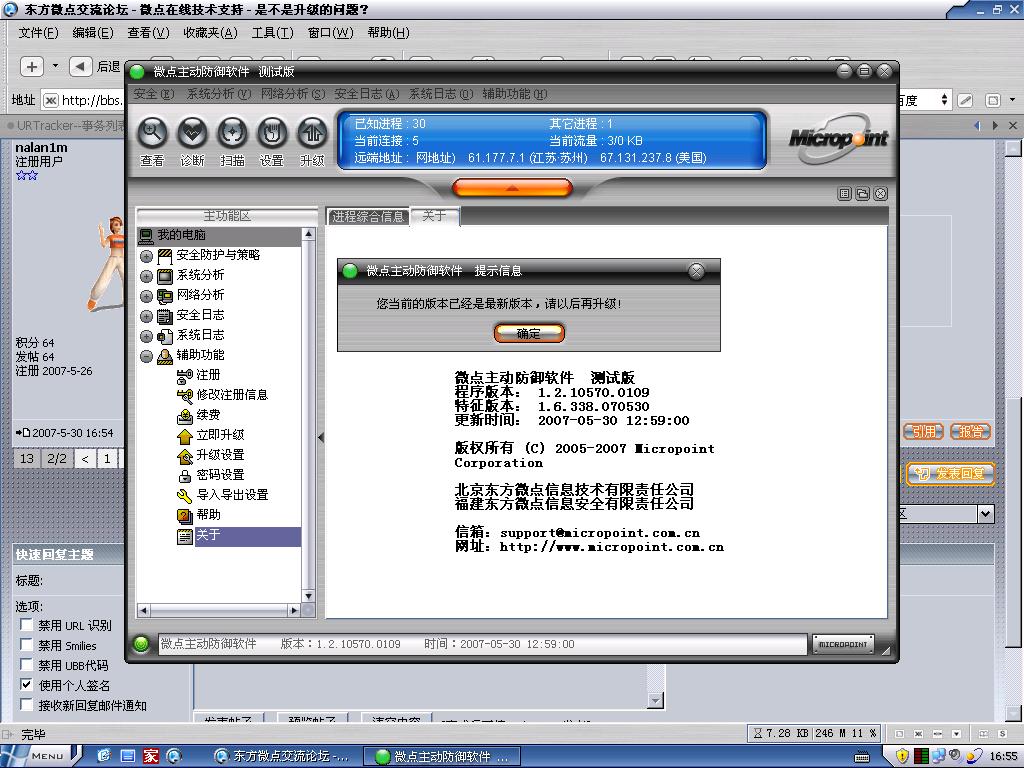This screenshot has height=768, width=1024.
Task: Open the browser 收藏夹 menu
Action: click(x=210, y=33)
